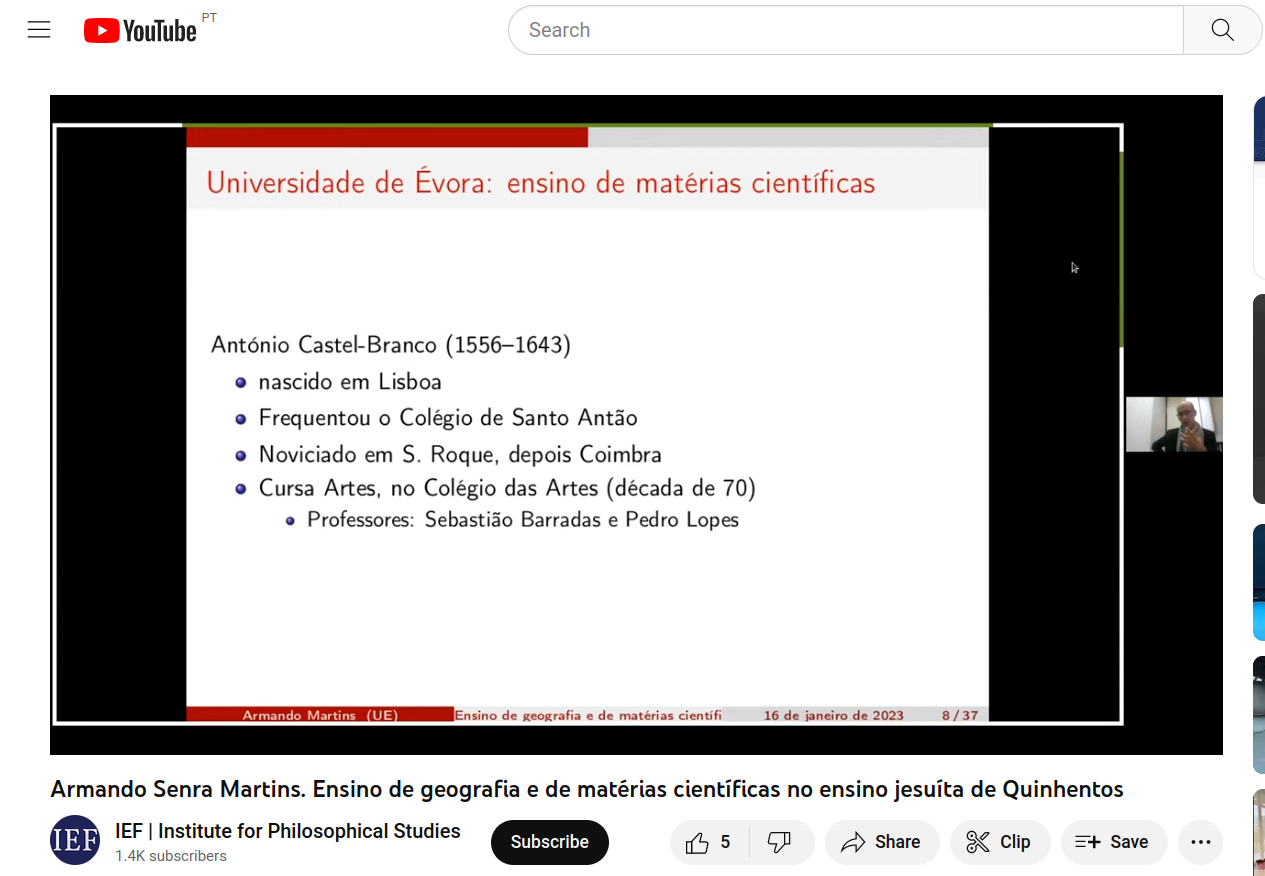Open the hamburger guide menu

pyautogui.click(x=39, y=30)
